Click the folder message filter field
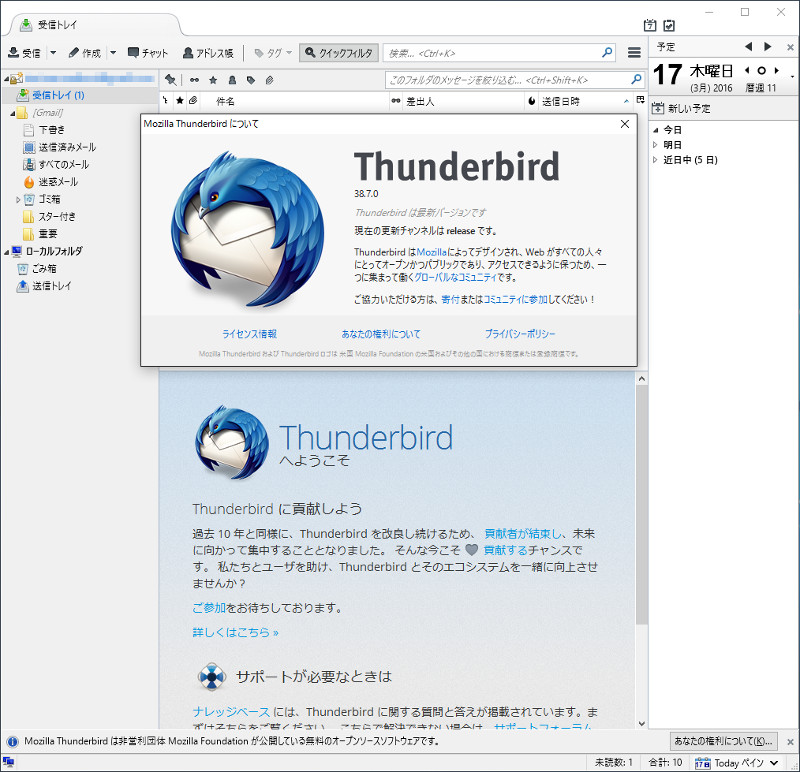 515,80
